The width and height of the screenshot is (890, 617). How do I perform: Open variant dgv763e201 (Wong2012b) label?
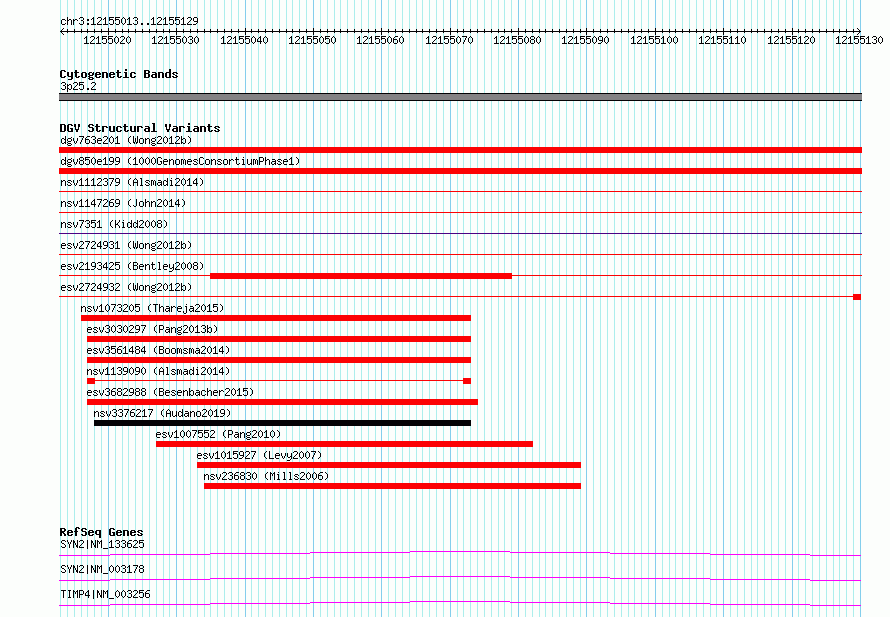point(126,140)
